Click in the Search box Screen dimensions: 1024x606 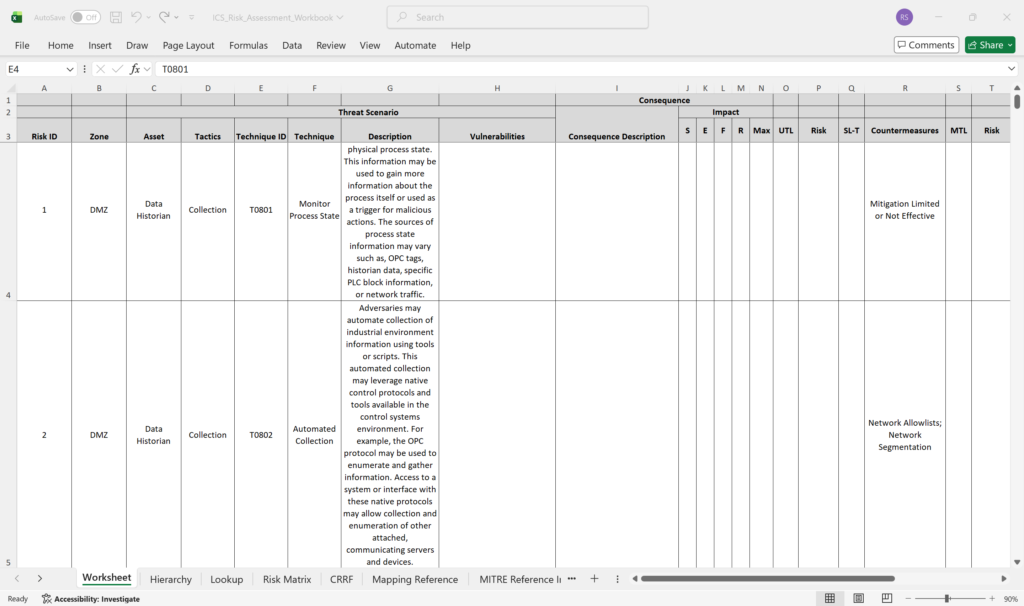[517, 18]
